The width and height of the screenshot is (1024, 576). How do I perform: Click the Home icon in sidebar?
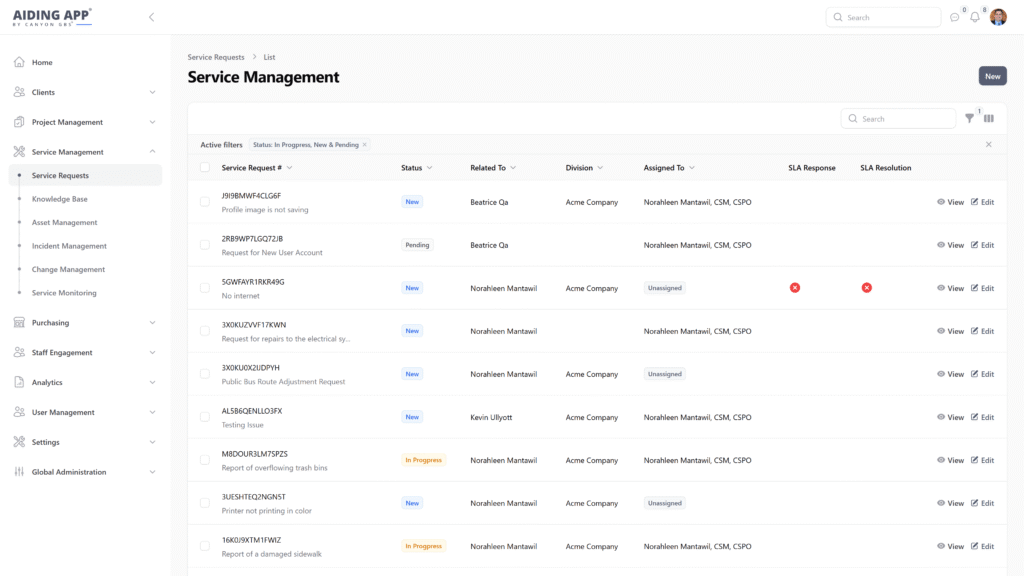point(19,62)
